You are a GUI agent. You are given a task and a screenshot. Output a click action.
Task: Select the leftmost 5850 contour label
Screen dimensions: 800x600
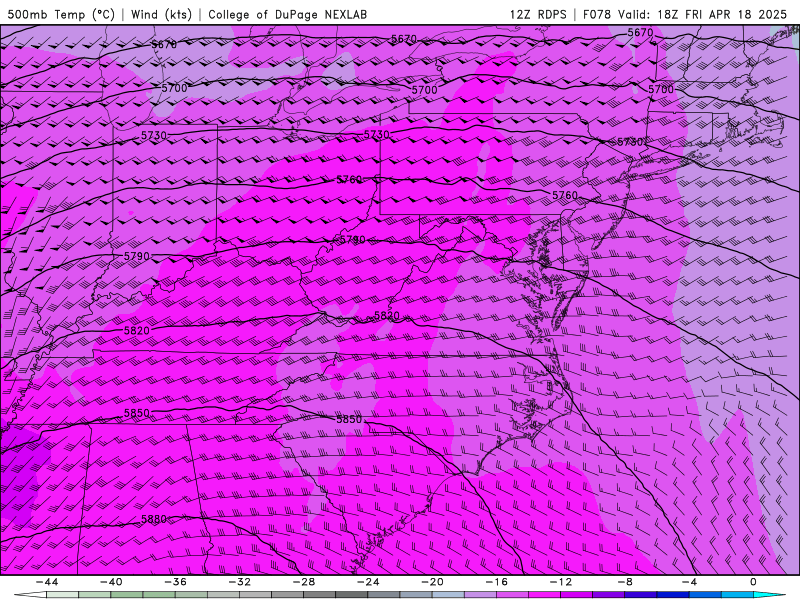(137, 413)
